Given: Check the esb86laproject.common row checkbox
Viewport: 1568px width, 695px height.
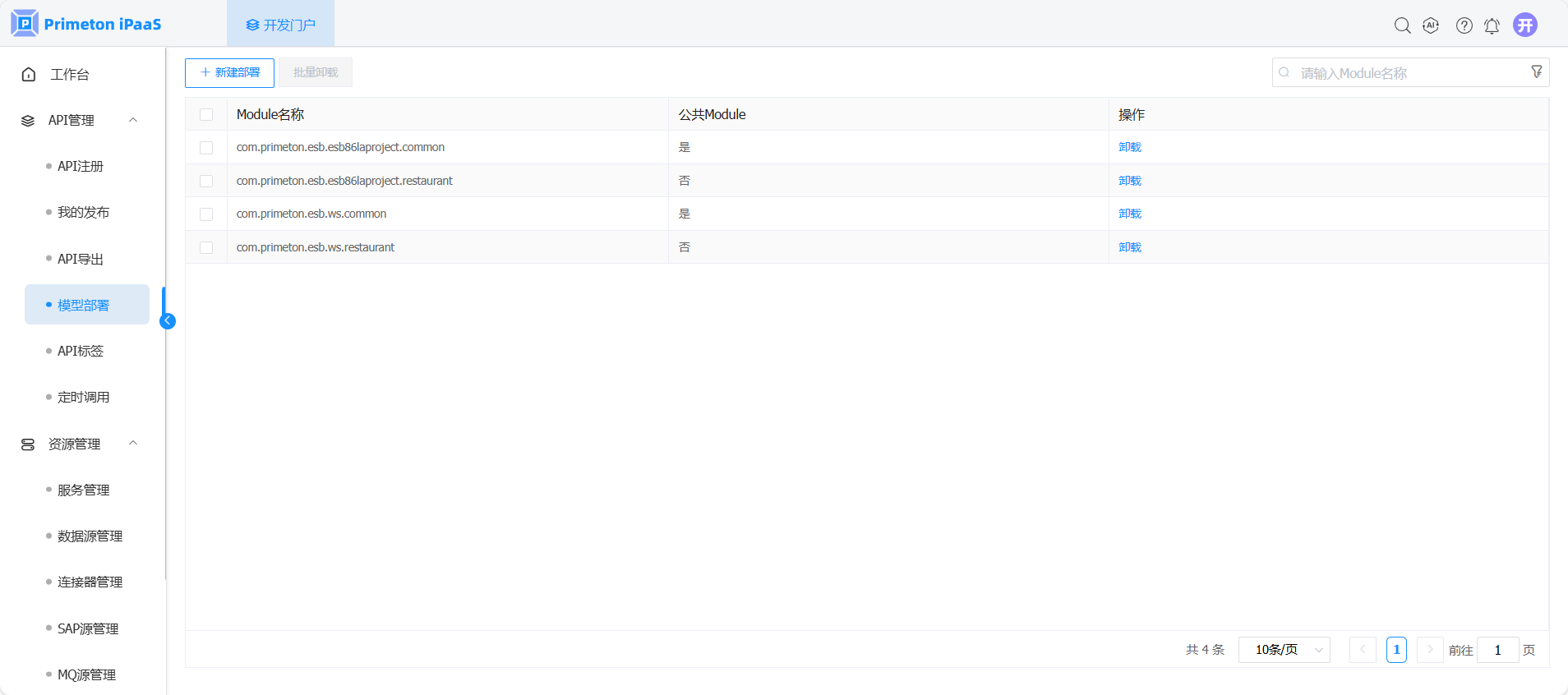Looking at the screenshot, I should (206, 148).
